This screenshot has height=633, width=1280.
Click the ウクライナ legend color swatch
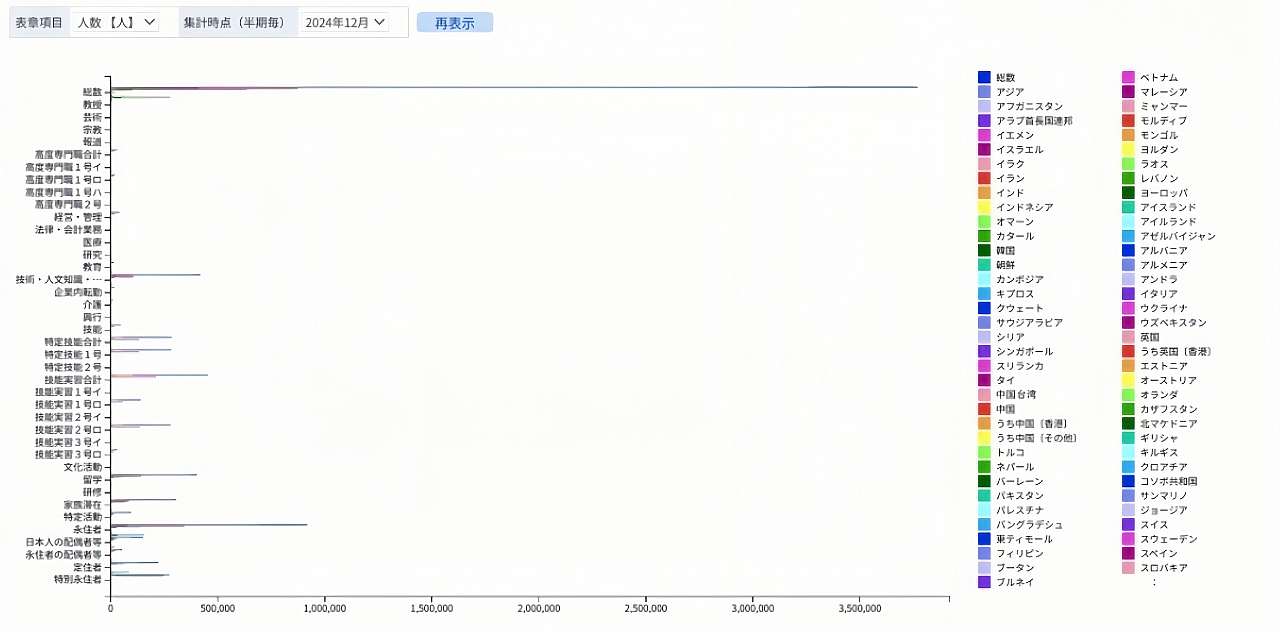click(1128, 308)
